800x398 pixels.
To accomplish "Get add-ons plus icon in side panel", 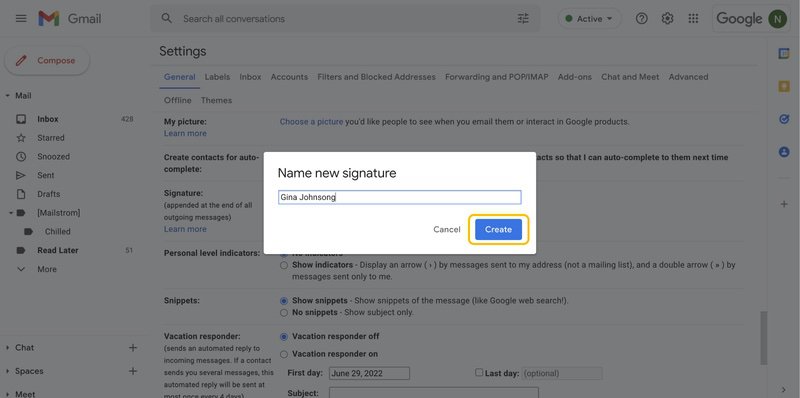I will point(784,204).
